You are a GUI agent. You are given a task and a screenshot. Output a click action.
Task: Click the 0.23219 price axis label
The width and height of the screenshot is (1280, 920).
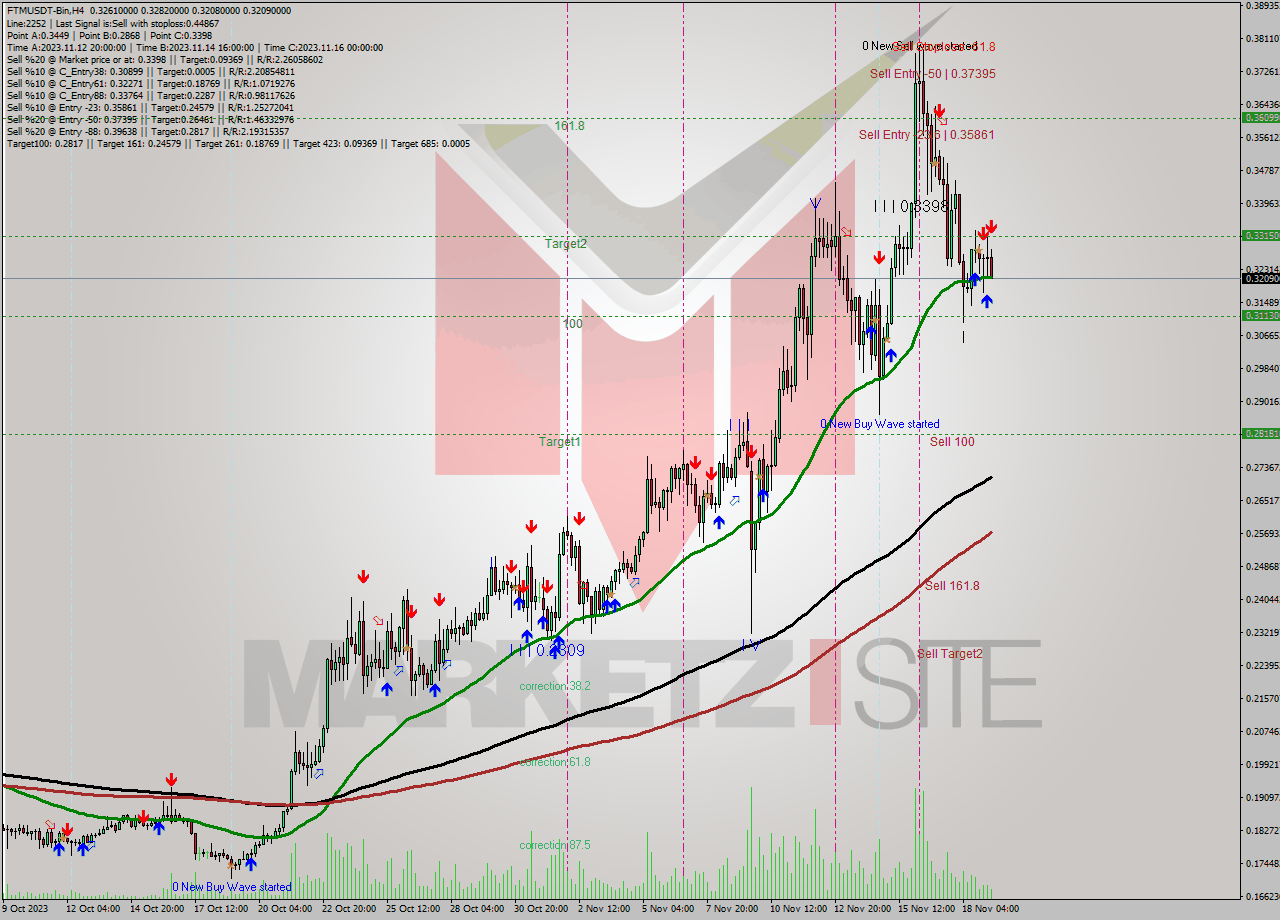click(x=1262, y=632)
